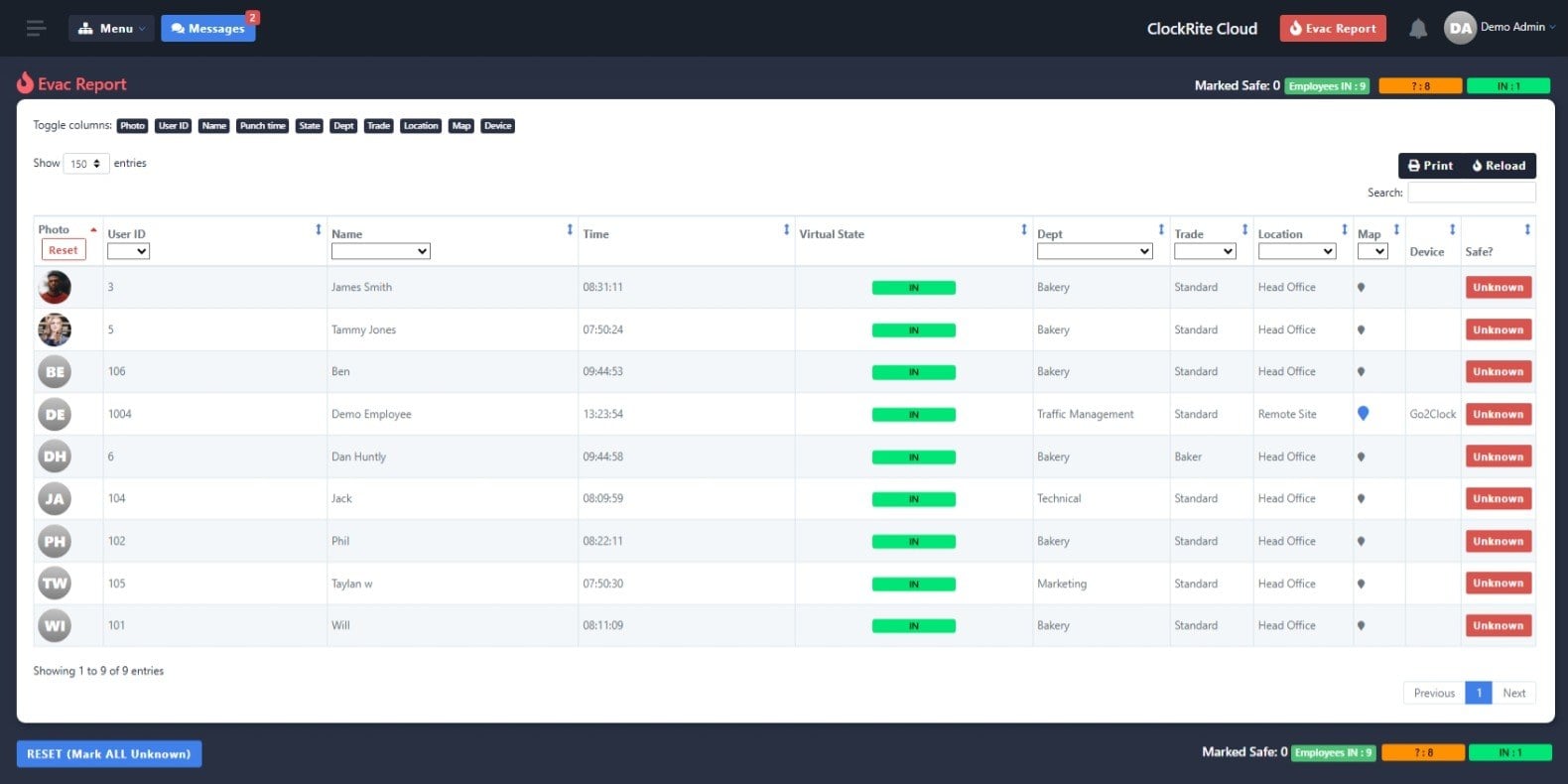This screenshot has height=784, width=1568.
Task: Open Messages in the top bar
Action: point(208,28)
